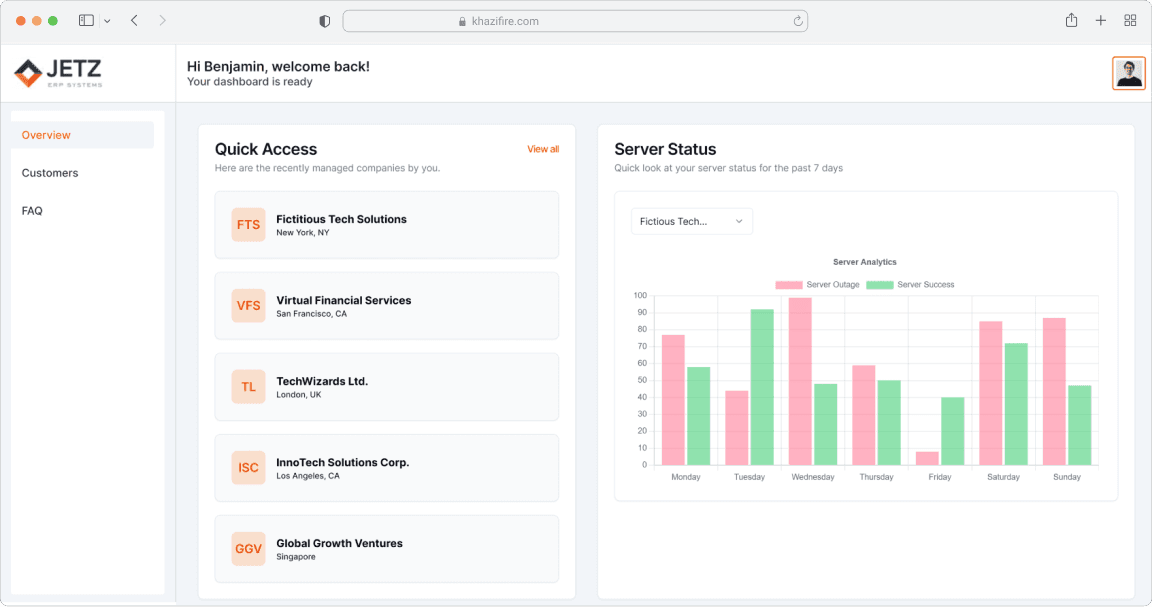Navigate back using the back arrow
The height and width of the screenshot is (607, 1152).
(x=134, y=20)
